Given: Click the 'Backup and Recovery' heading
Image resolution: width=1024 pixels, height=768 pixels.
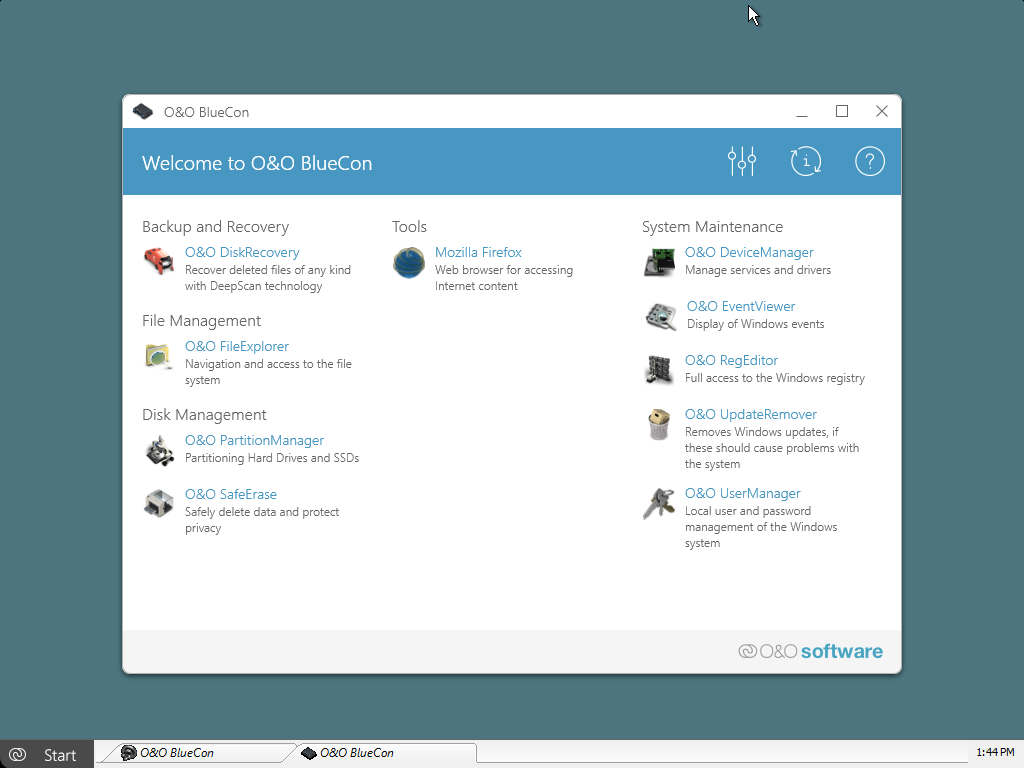Looking at the screenshot, I should click(216, 227).
